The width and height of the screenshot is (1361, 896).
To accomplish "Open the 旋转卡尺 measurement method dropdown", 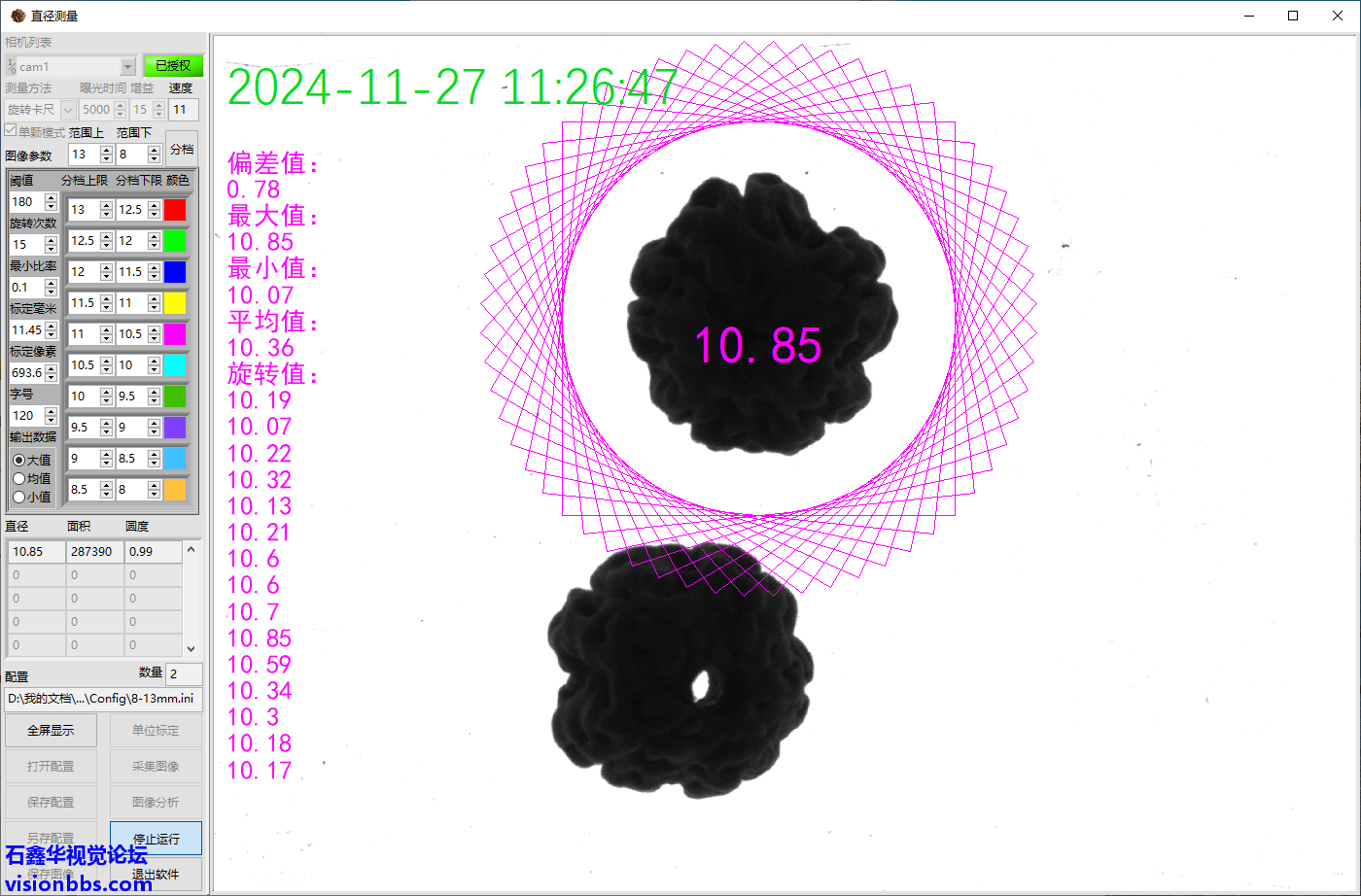I will (68, 110).
